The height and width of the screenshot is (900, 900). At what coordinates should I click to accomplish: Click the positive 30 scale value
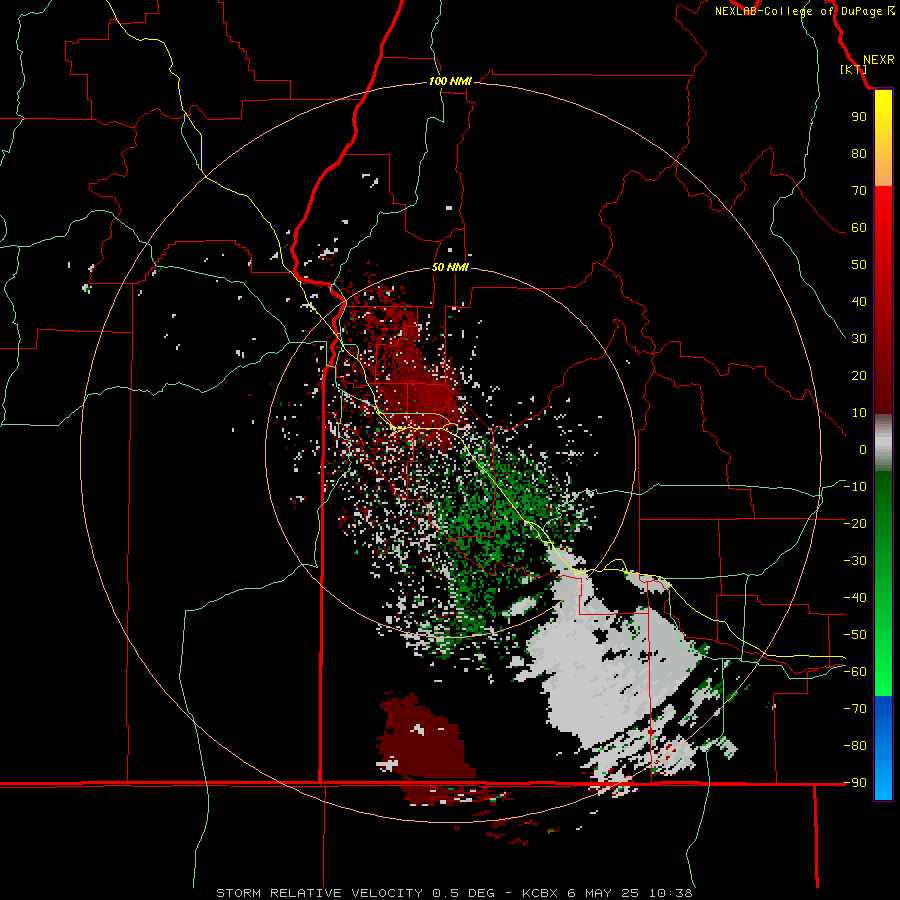coord(859,339)
